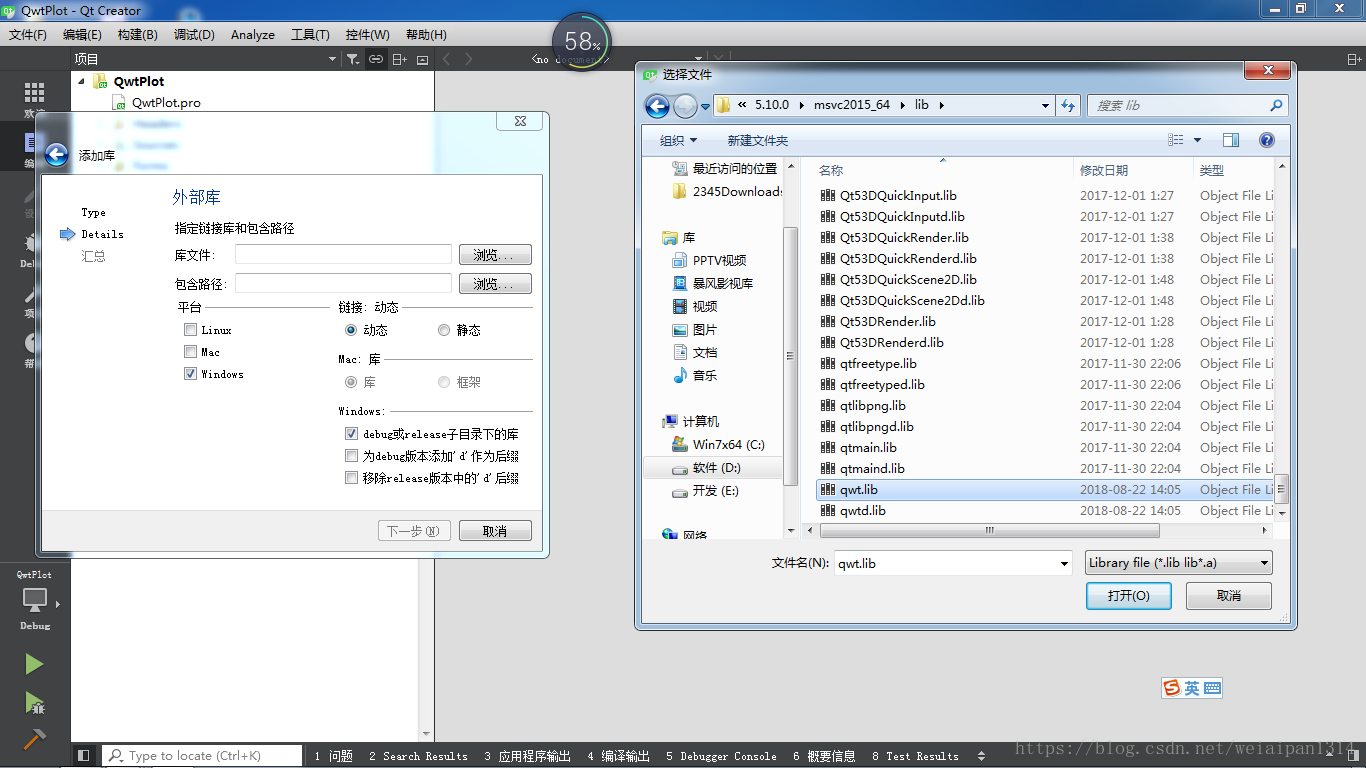This screenshot has height=768, width=1366.
Task: Build the project using the hammer icon
Action: 33,741
